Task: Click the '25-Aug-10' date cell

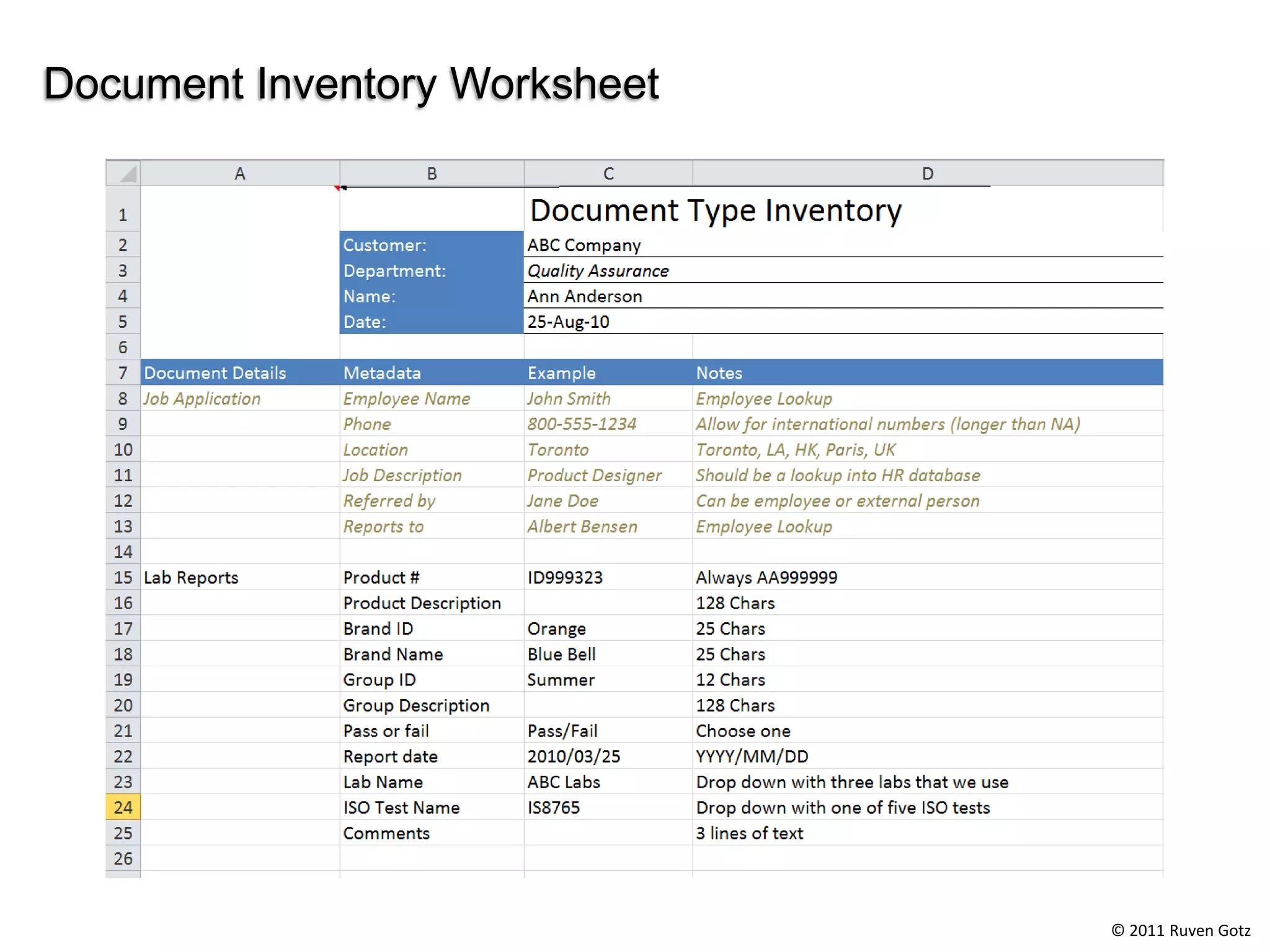Action: point(843,322)
